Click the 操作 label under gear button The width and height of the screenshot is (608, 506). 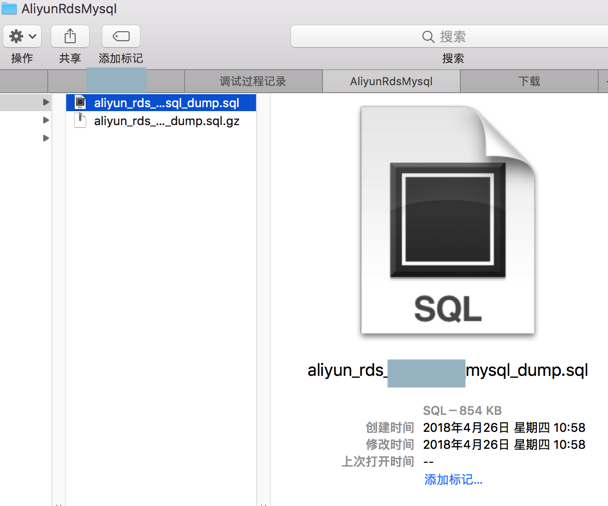22,58
